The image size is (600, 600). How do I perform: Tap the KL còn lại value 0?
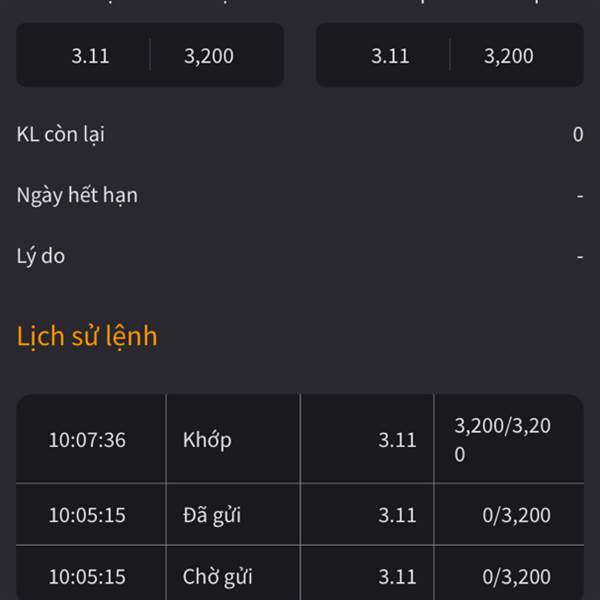pos(578,135)
